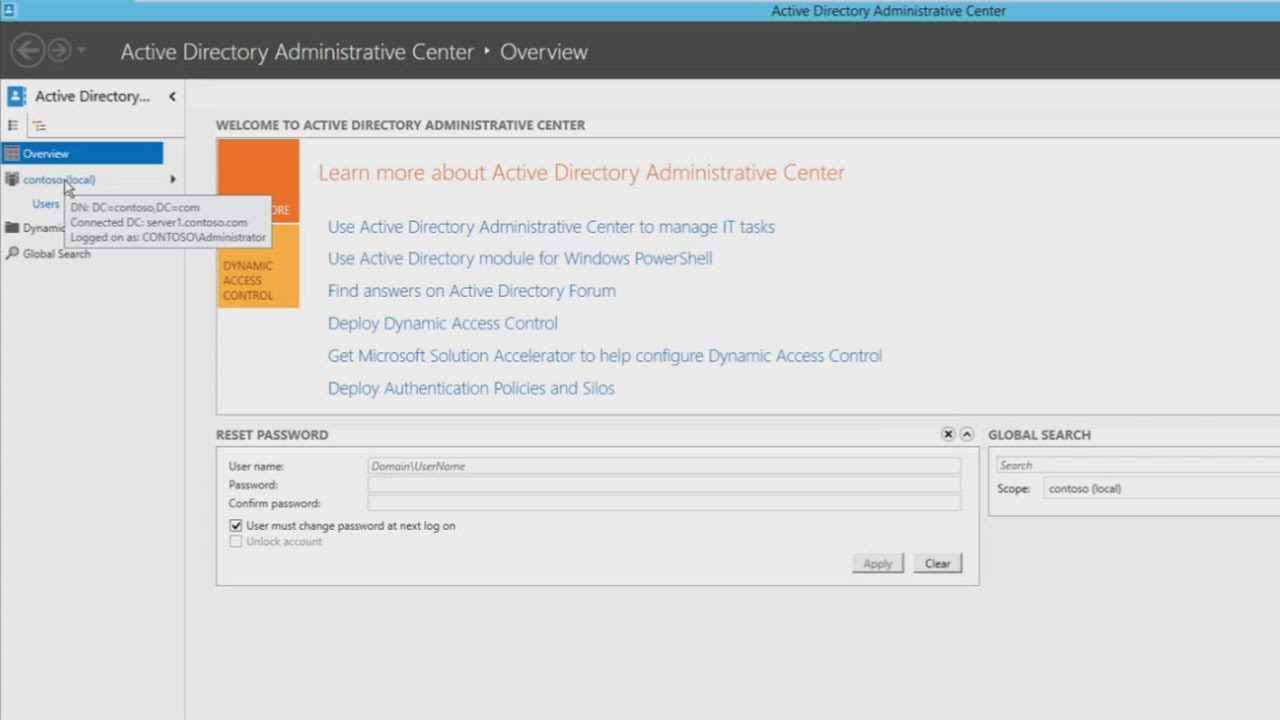Click the User name input field
Viewport: 1280px width, 720px height.
664,466
